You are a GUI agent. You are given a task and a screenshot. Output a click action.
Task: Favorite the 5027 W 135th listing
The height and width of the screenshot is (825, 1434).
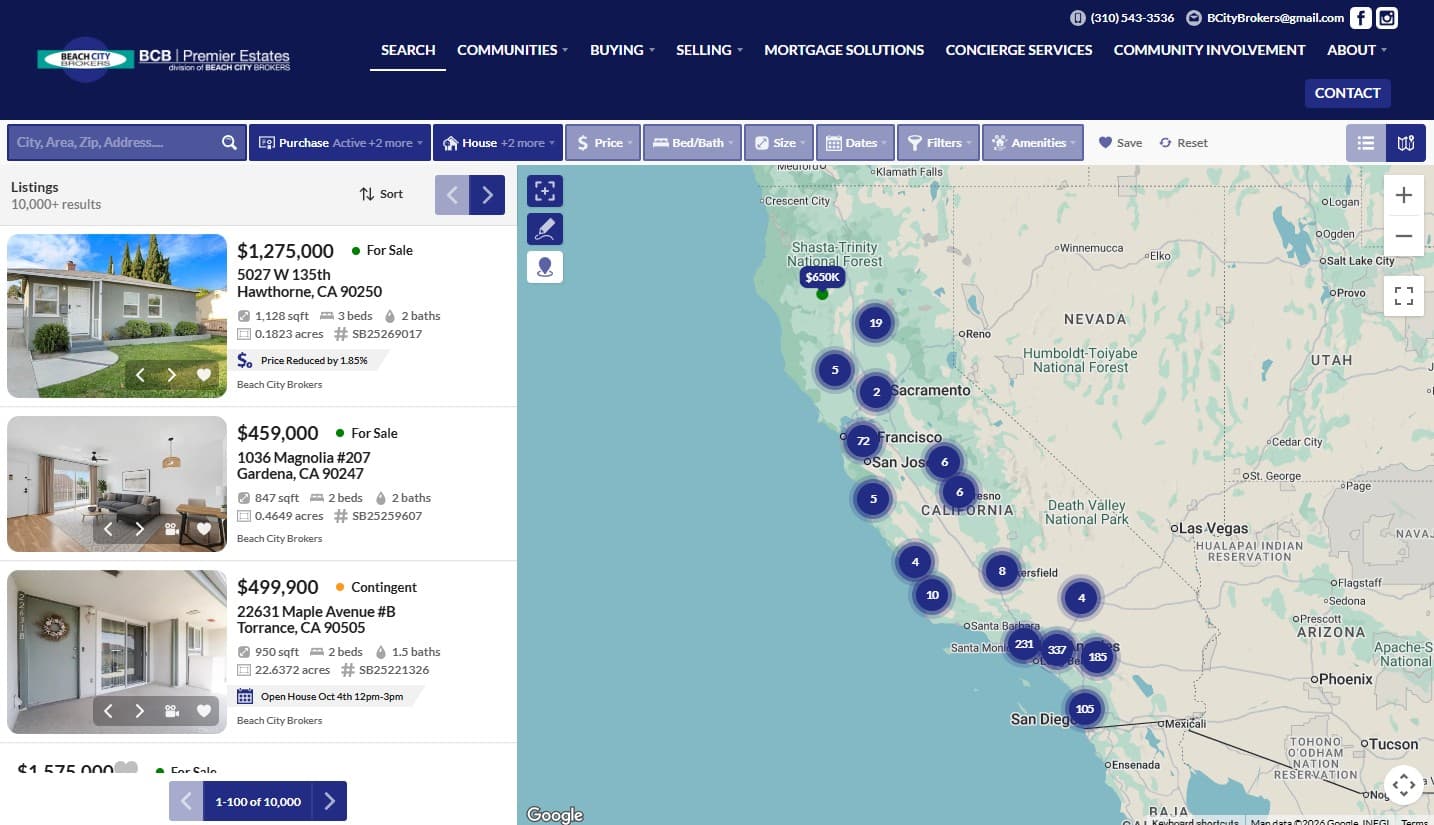204,375
